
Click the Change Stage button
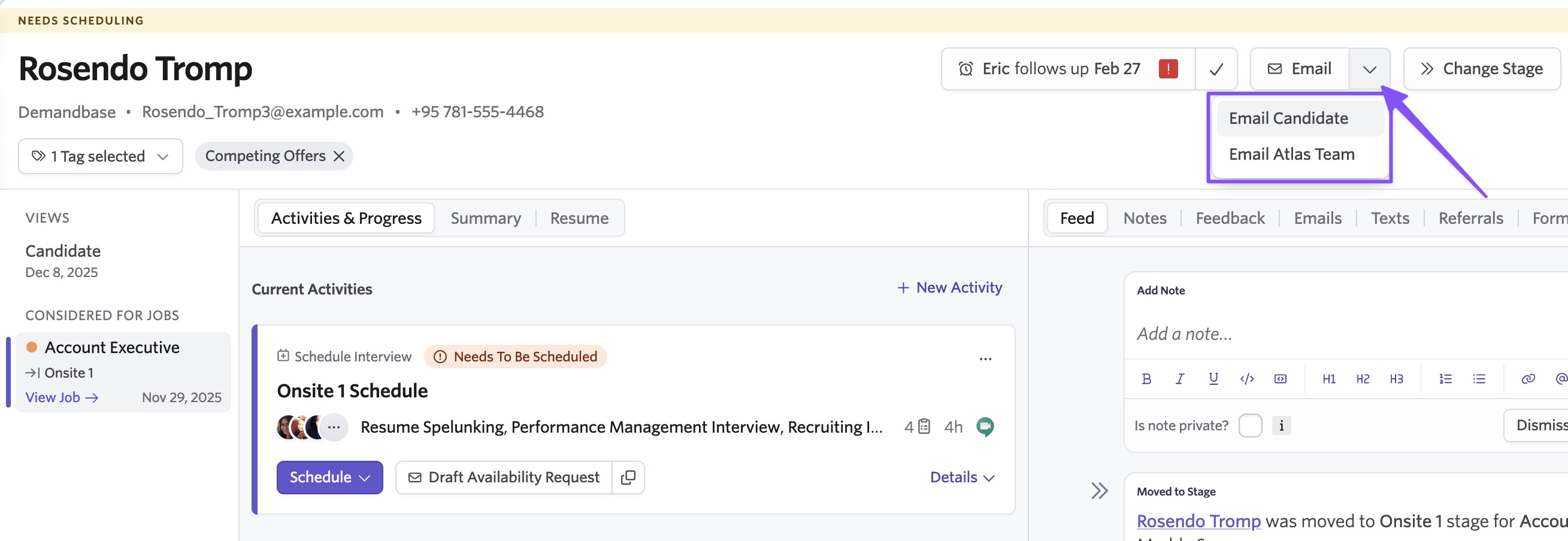1482,69
